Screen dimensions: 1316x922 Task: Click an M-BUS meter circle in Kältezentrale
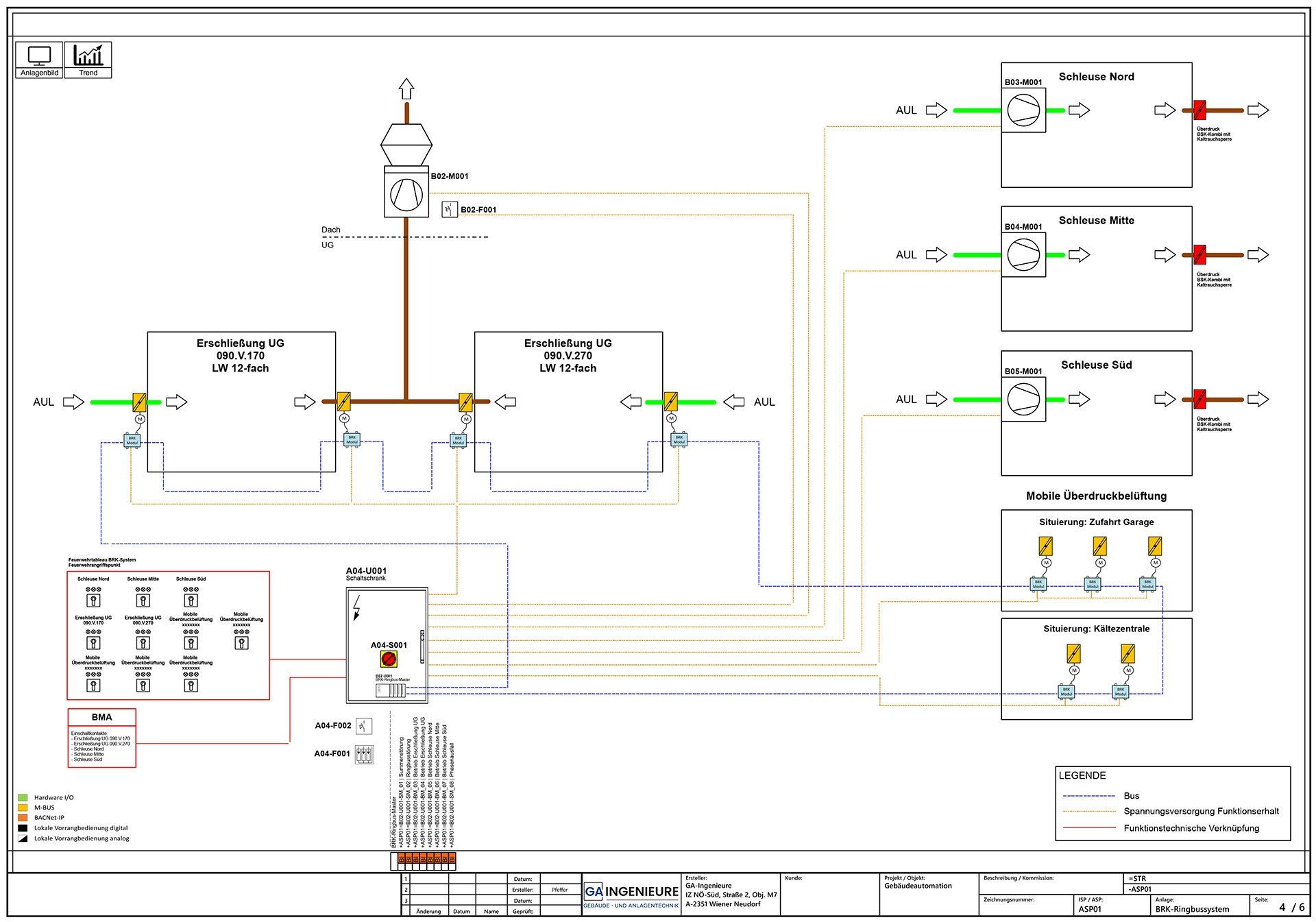point(1074,669)
